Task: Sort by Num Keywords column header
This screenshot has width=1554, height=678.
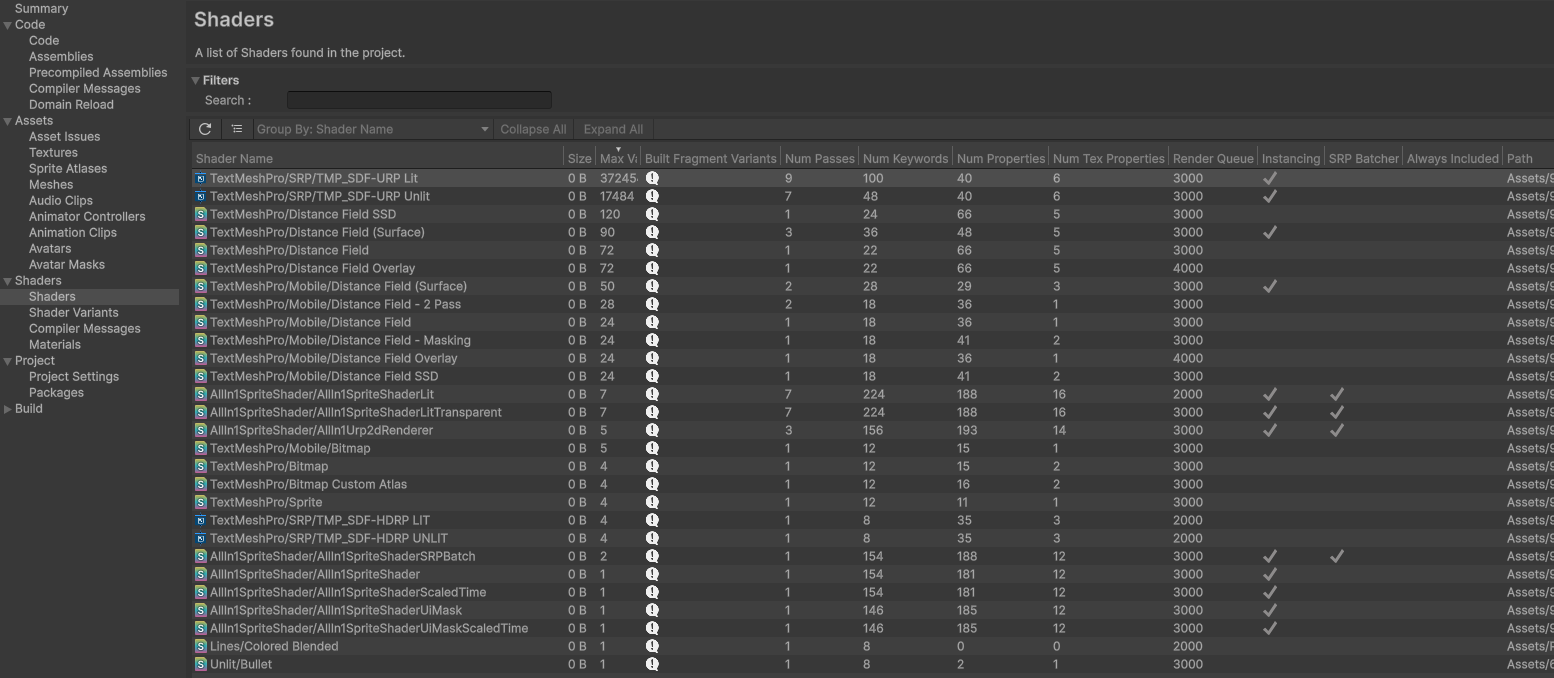Action: point(905,158)
